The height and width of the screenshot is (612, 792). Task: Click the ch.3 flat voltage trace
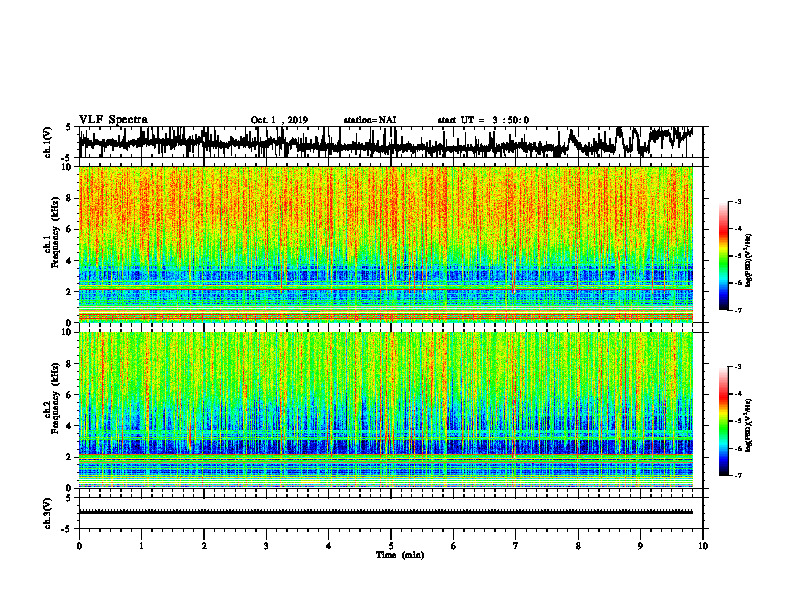tap(386, 512)
